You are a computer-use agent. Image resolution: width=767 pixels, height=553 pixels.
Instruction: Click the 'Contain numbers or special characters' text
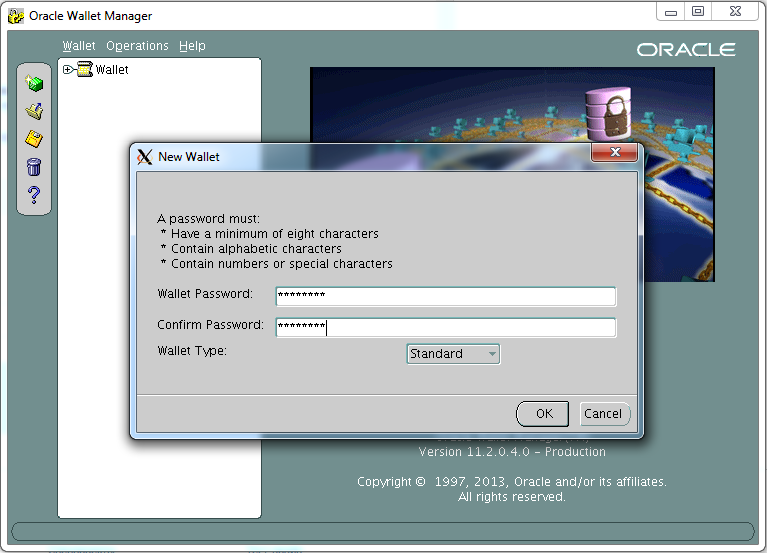[x=282, y=264]
